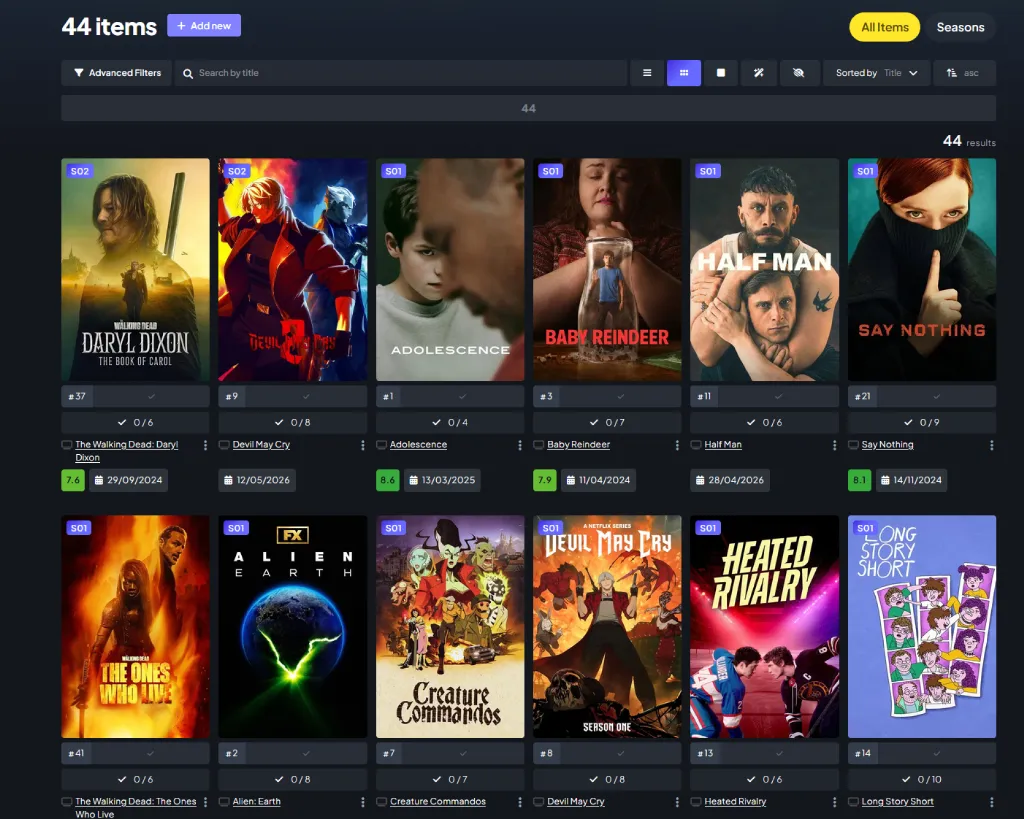Open the Heated Rivalry title link

pos(735,801)
